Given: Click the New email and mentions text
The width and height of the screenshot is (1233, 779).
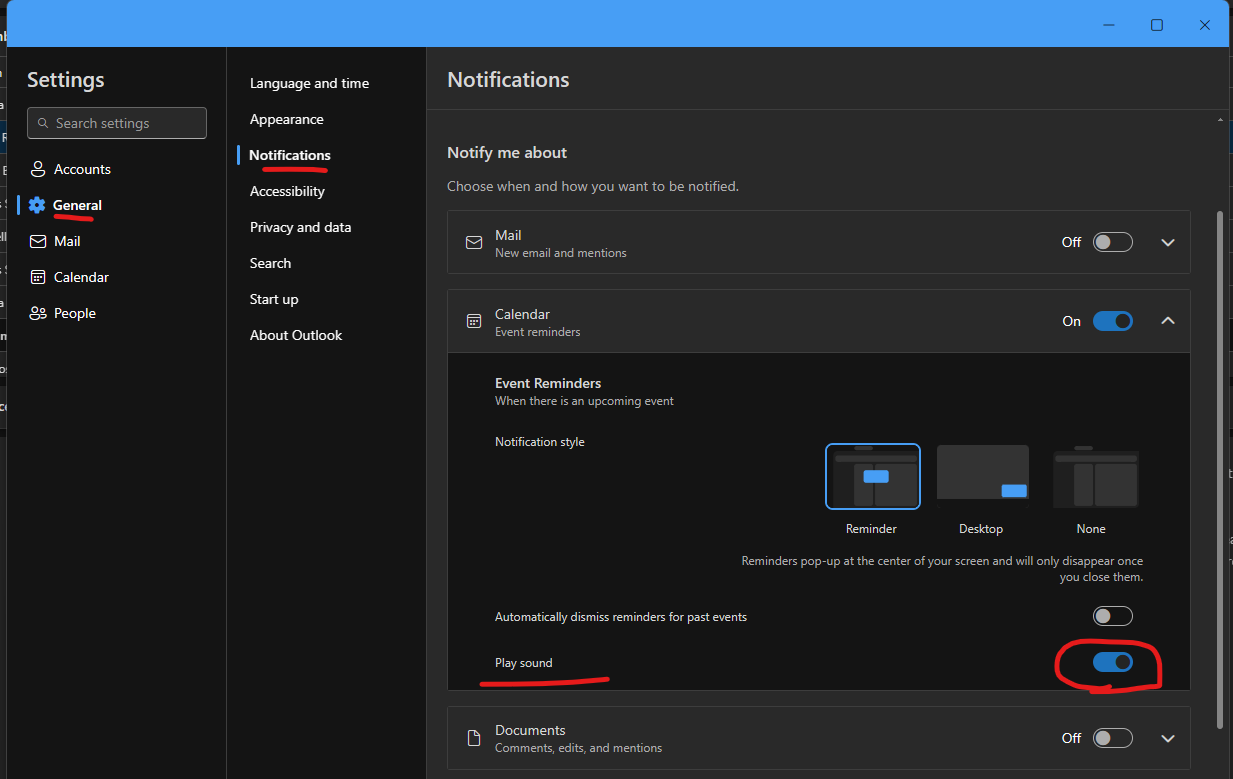Looking at the screenshot, I should (561, 253).
